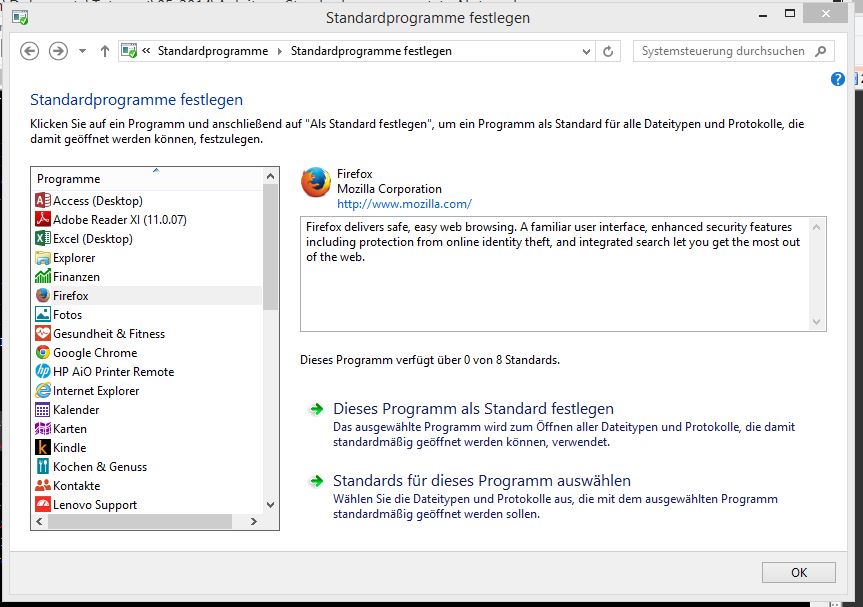Open the recent locations dropdown arrow
The height and width of the screenshot is (607, 863).
click(83, 51)
